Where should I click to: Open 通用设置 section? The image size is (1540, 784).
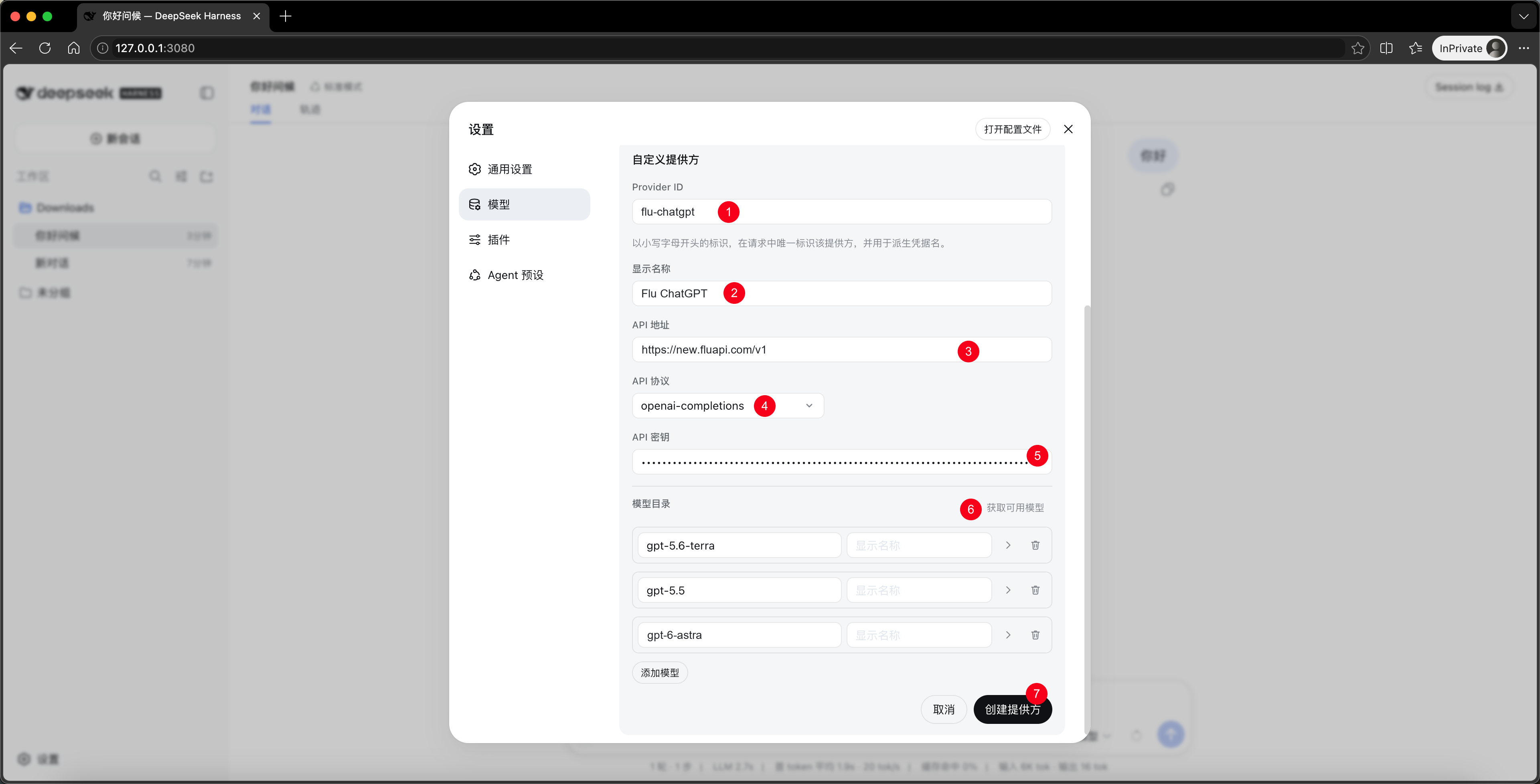point(524,169)
